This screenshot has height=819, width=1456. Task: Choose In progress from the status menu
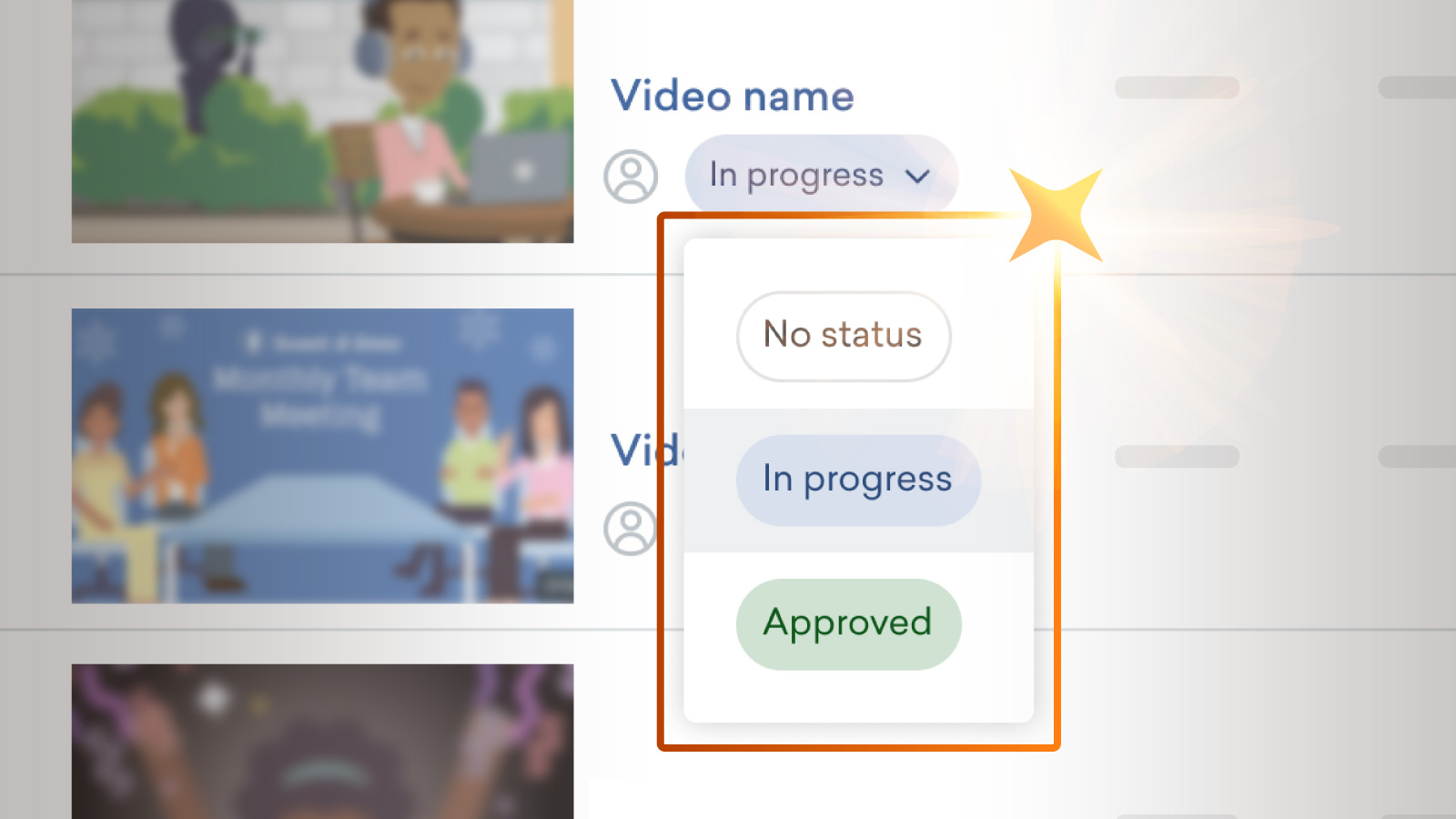coord(858,480)
